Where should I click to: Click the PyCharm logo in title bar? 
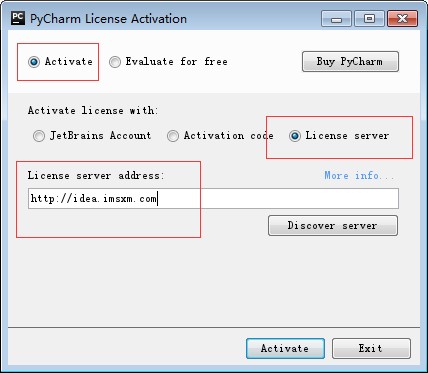coord(18,18)
